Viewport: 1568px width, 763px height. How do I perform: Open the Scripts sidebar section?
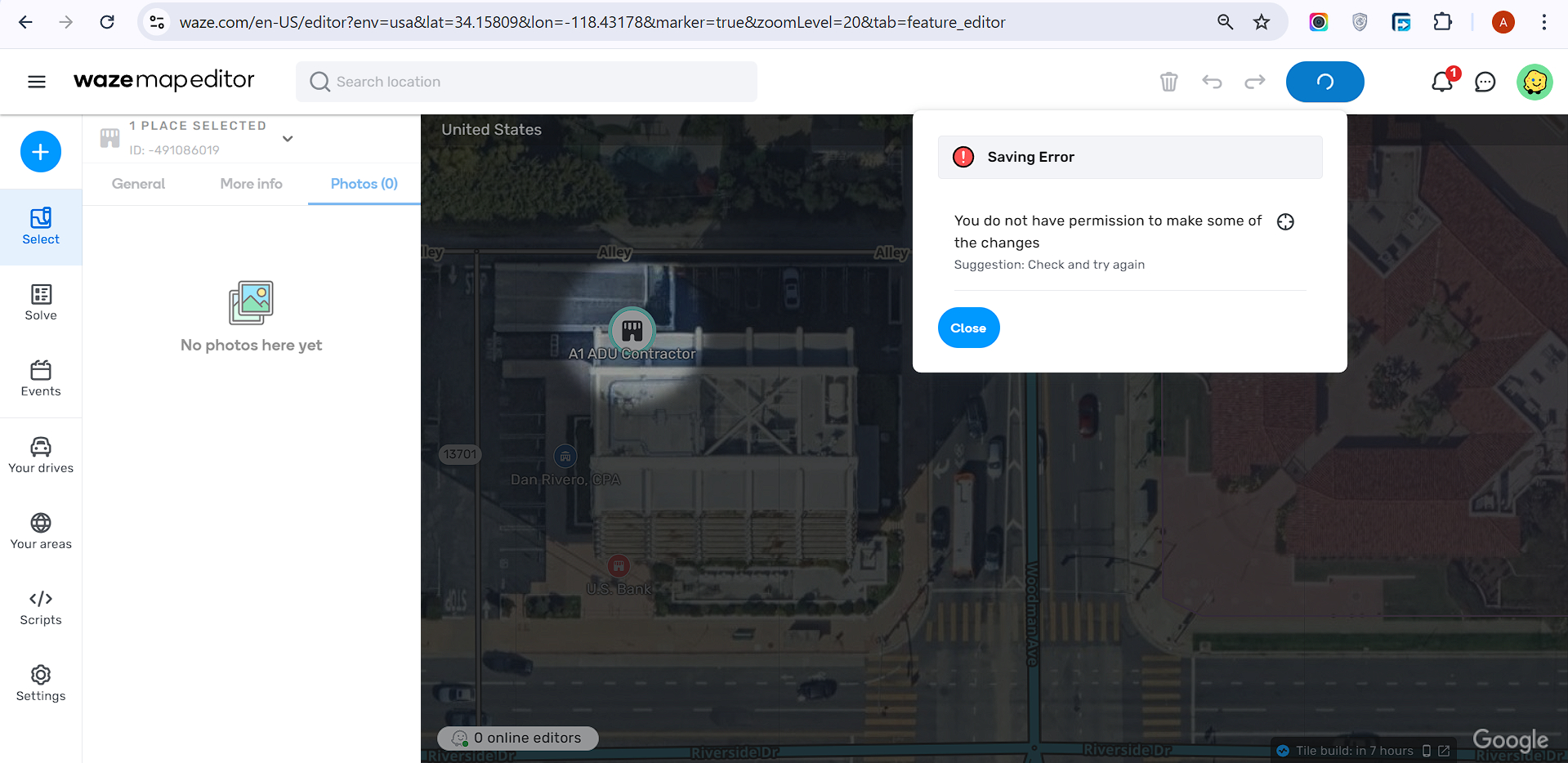click(41, 607)
